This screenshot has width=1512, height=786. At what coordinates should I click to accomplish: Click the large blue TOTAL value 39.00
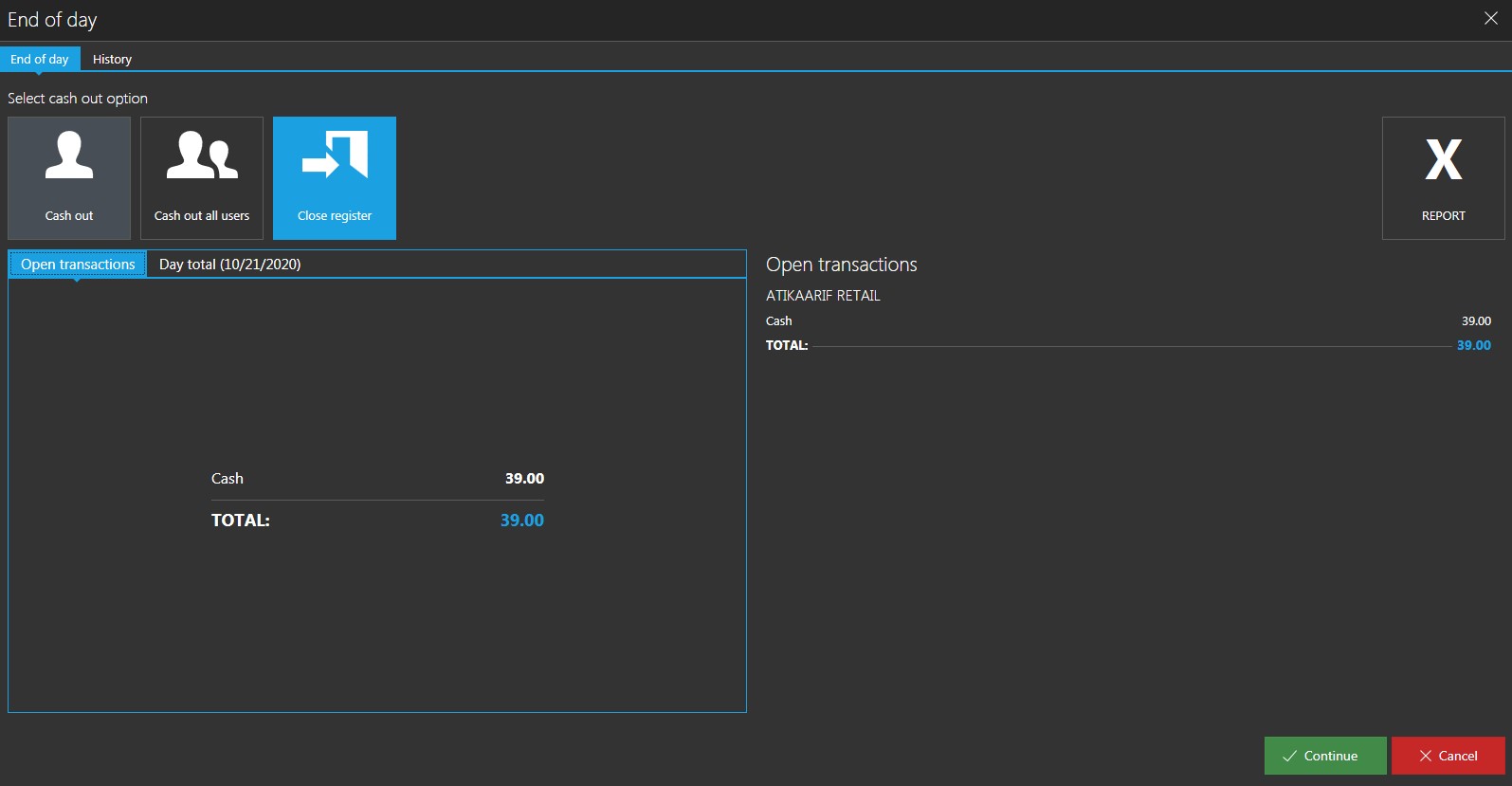[521, 521]
